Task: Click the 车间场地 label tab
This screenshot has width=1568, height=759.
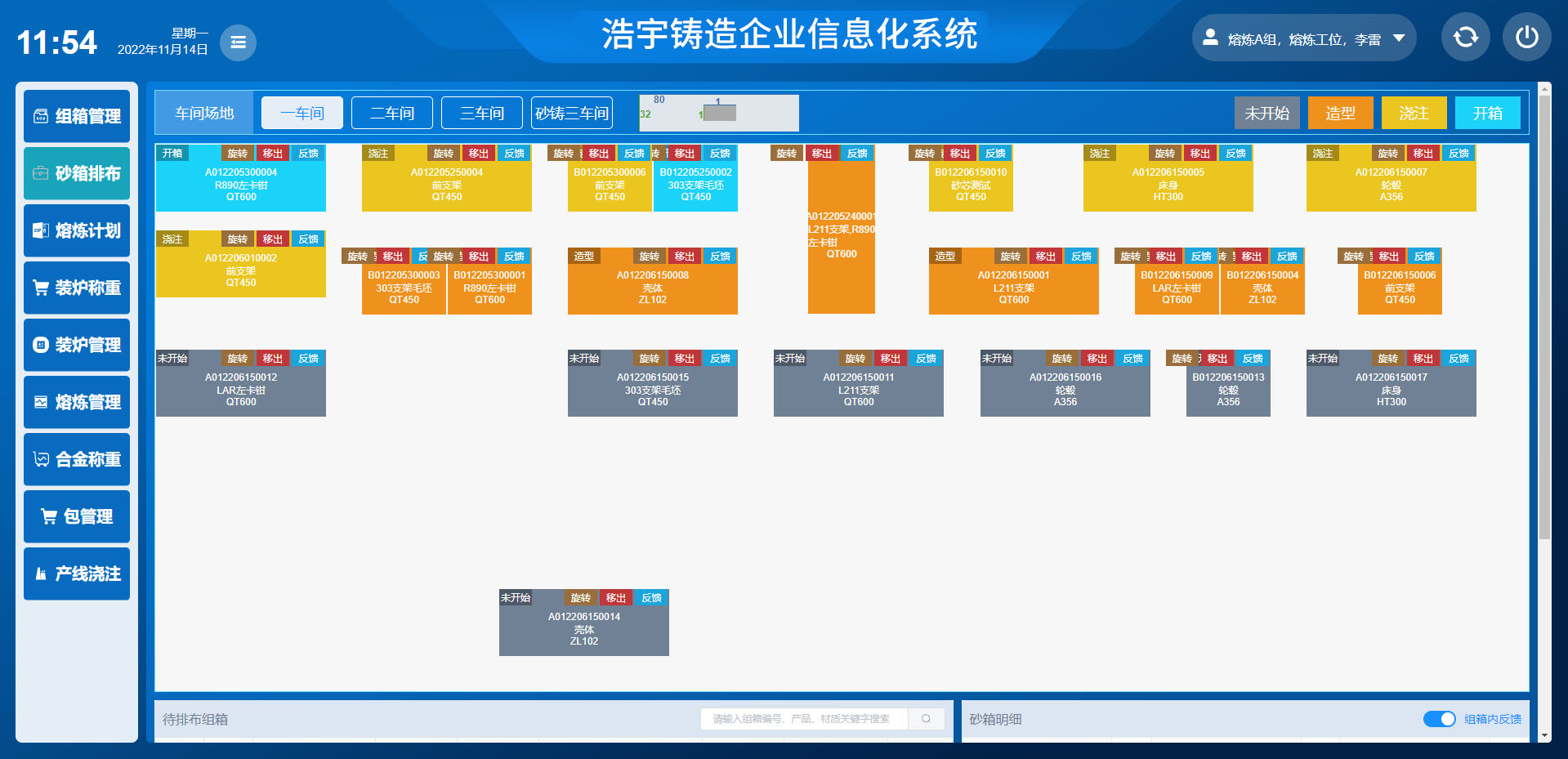Action: tap(204, 113)
